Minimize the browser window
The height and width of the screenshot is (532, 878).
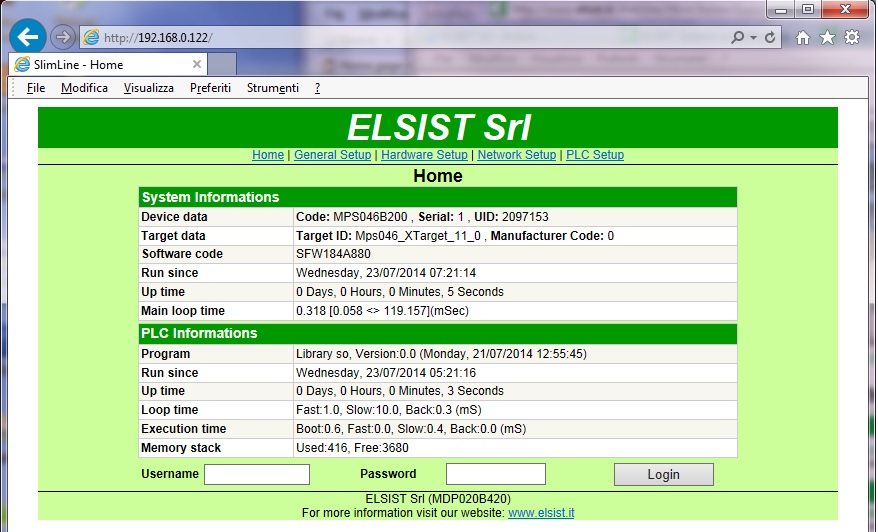click(x=781, y=10)
